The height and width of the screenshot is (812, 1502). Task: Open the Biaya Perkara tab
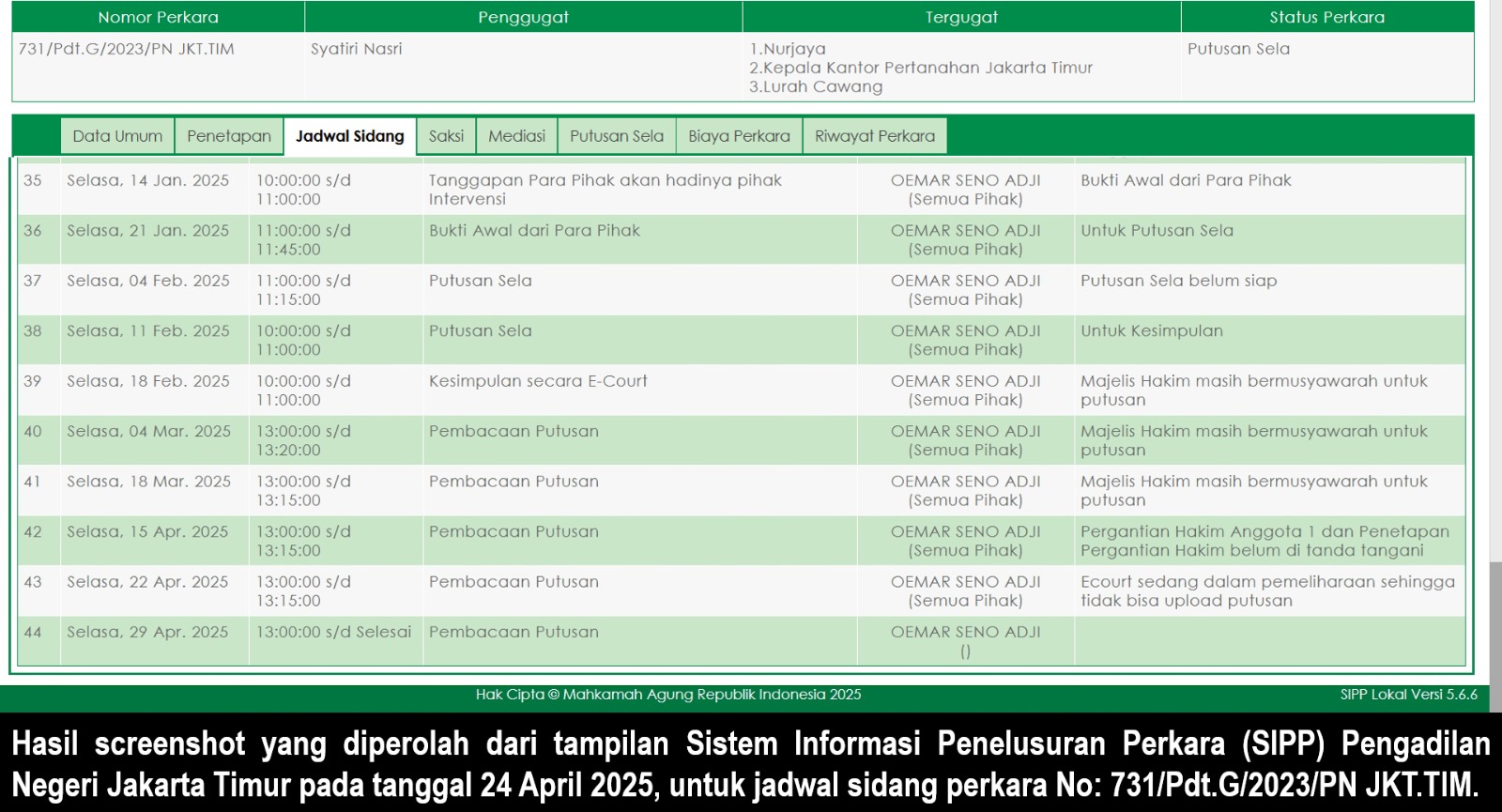pyautogui.click(x=739, y=136)
